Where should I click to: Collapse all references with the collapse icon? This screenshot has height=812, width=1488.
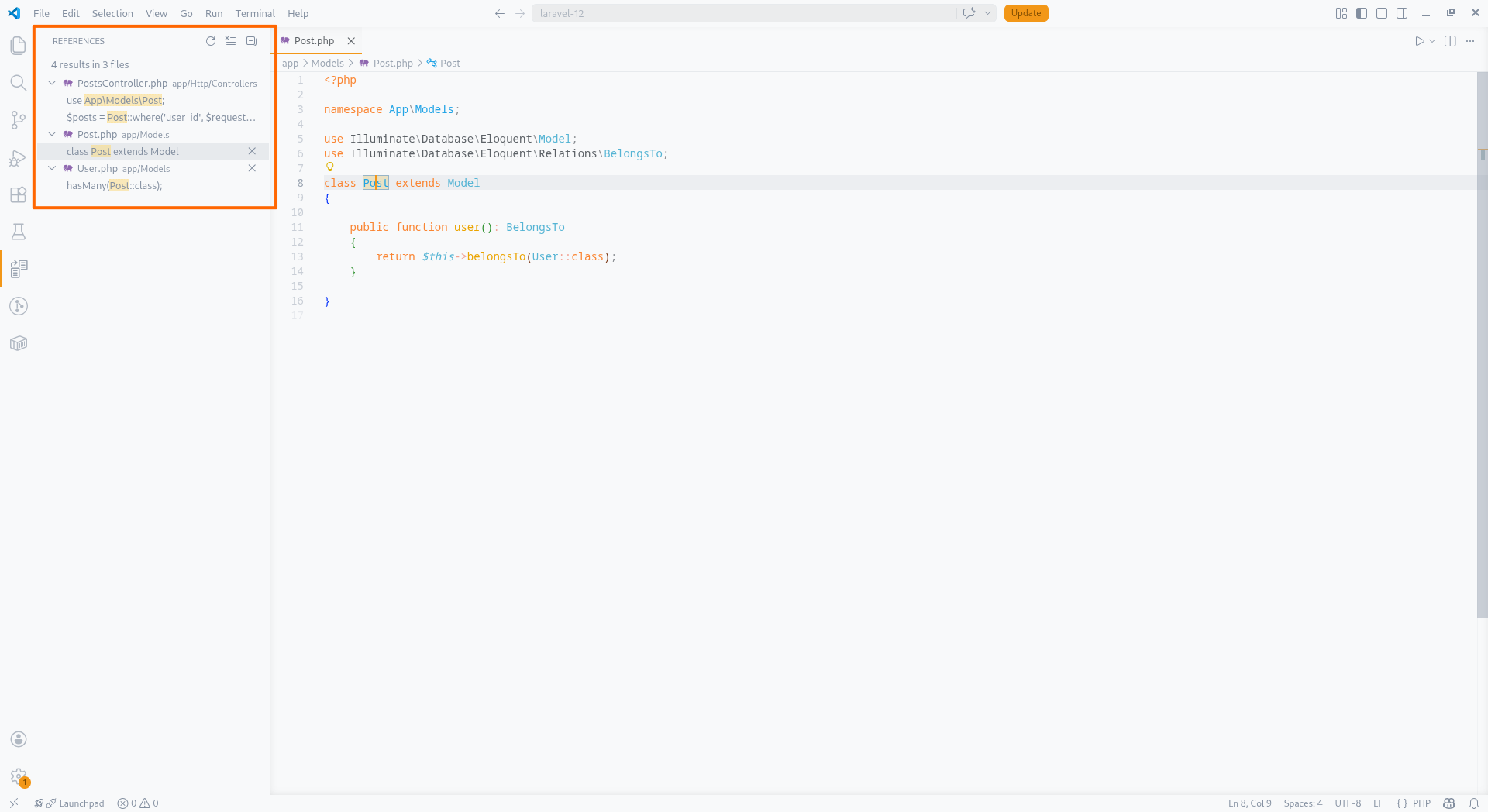tap(251, 41)
